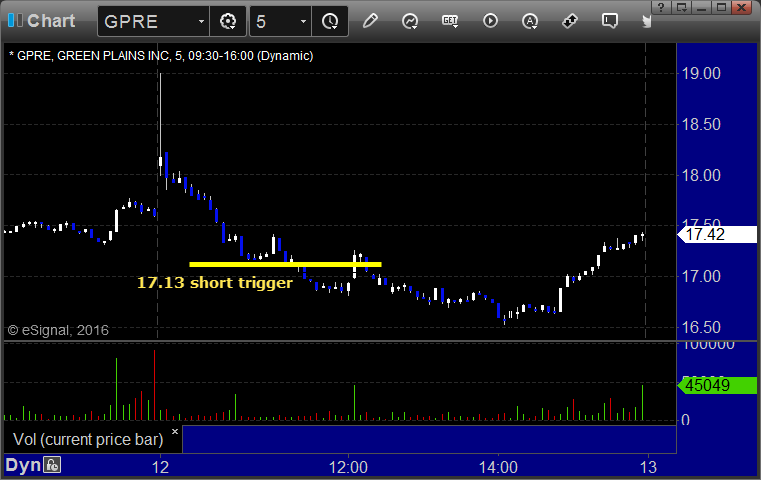Click the green 45049 volume marker

coord(717,385)
